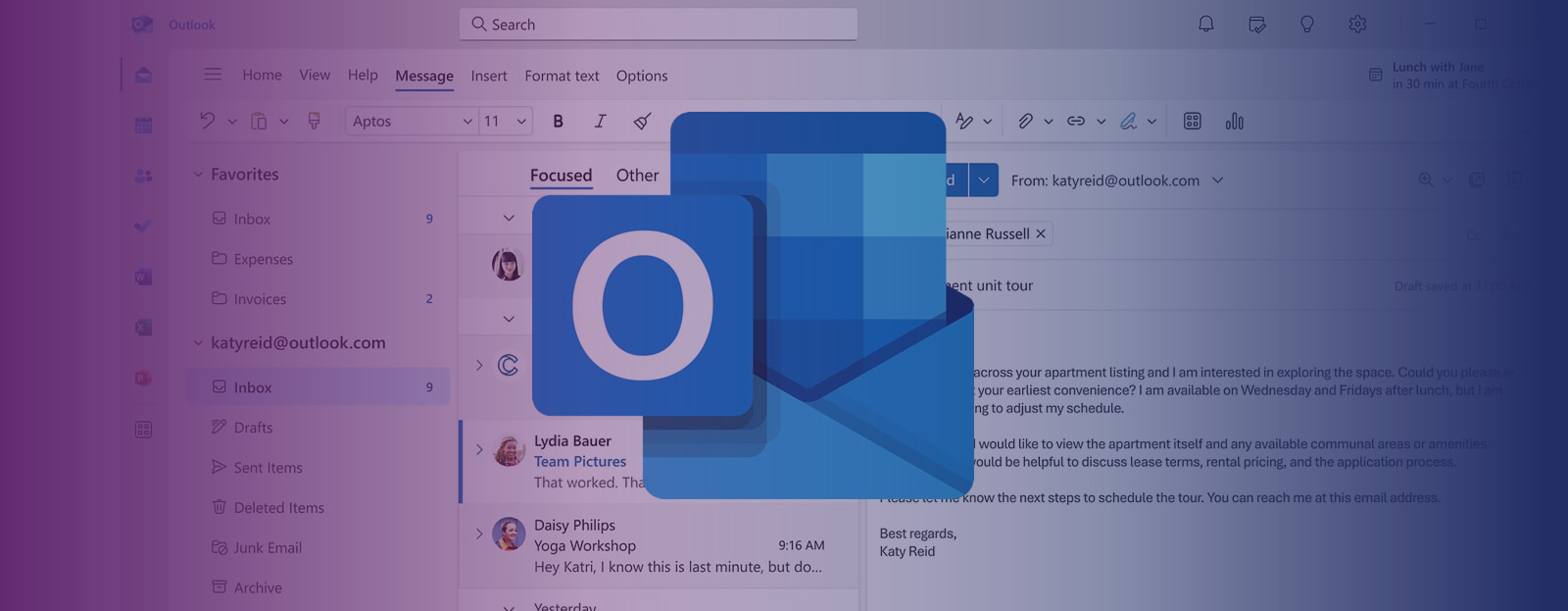The image size is (1568, 611).
Task: Switch to the Insert ribbon tab
Action: 489,76
